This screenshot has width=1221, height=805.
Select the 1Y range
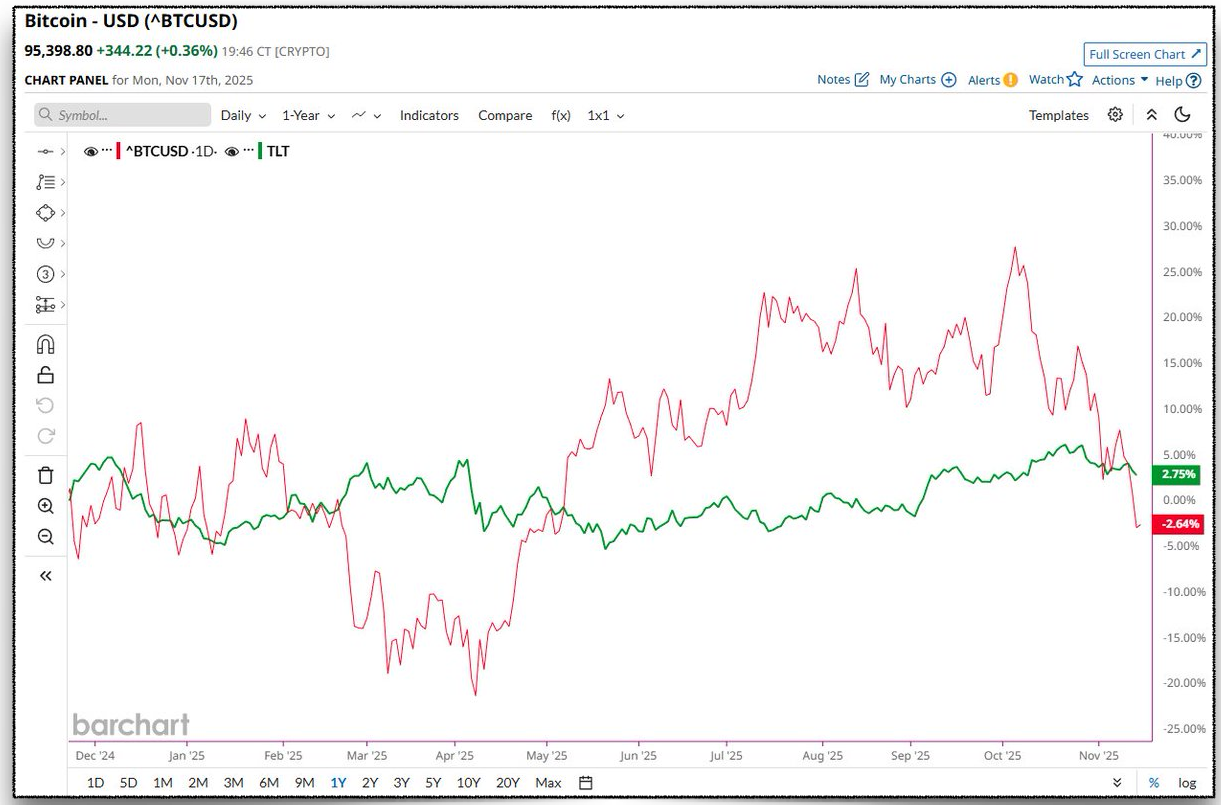coord(338,782)
